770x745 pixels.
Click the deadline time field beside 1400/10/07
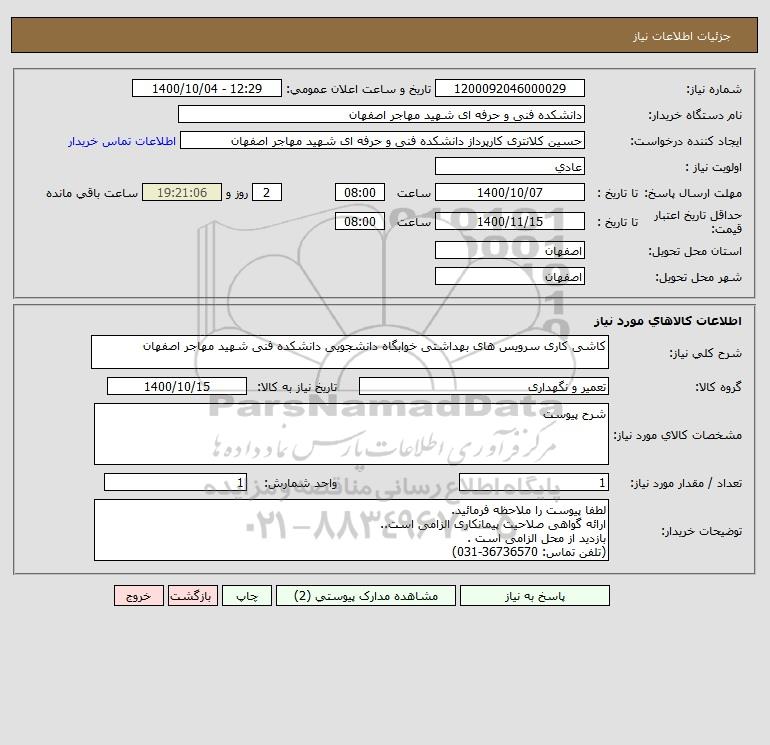pyautogui.click(x=360, y=193)
